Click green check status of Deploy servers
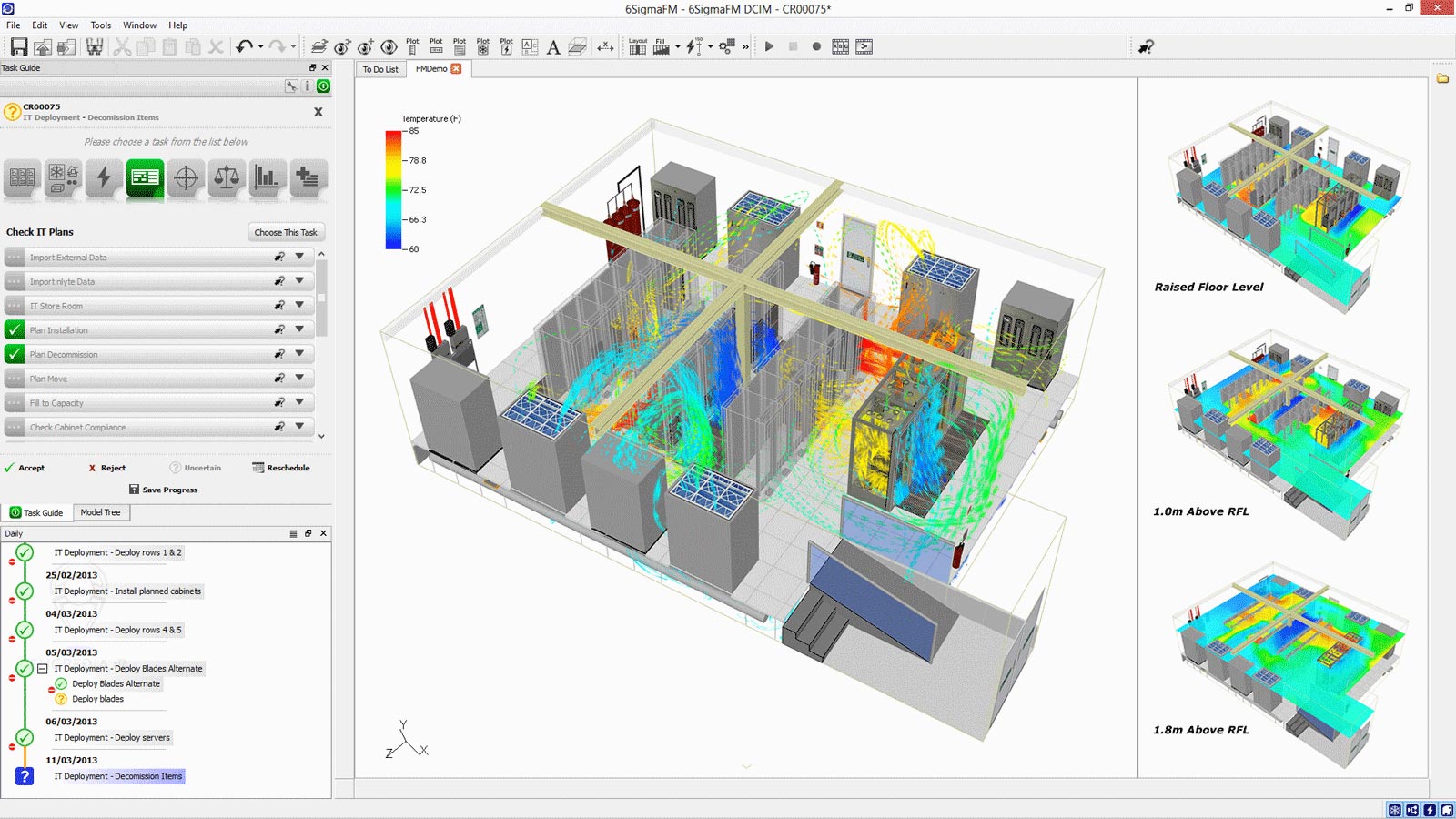The image size is (1456, 819). 25,737
